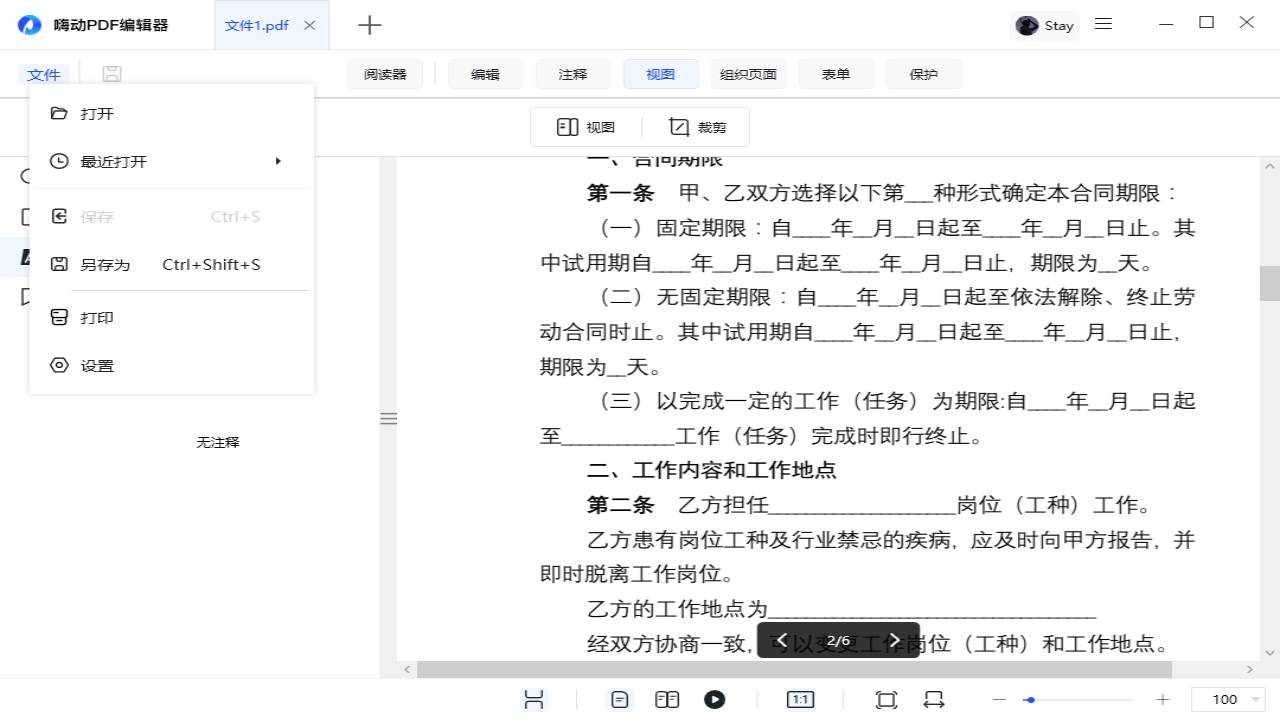1280x720 pixels.
Task: Click the sidebar collapse handle beside document
Action: pos(389,418)
